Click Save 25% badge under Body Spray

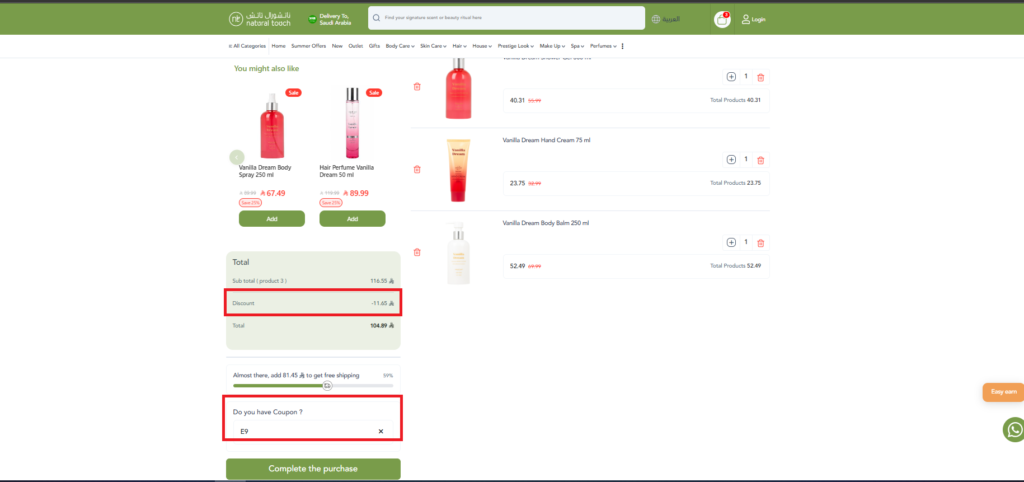point(250,203)
